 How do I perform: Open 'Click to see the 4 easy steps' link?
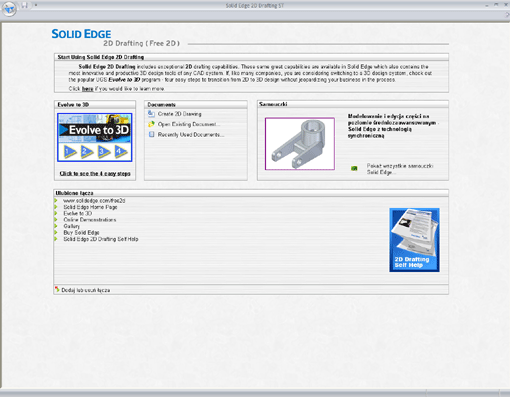coord(95,174)
